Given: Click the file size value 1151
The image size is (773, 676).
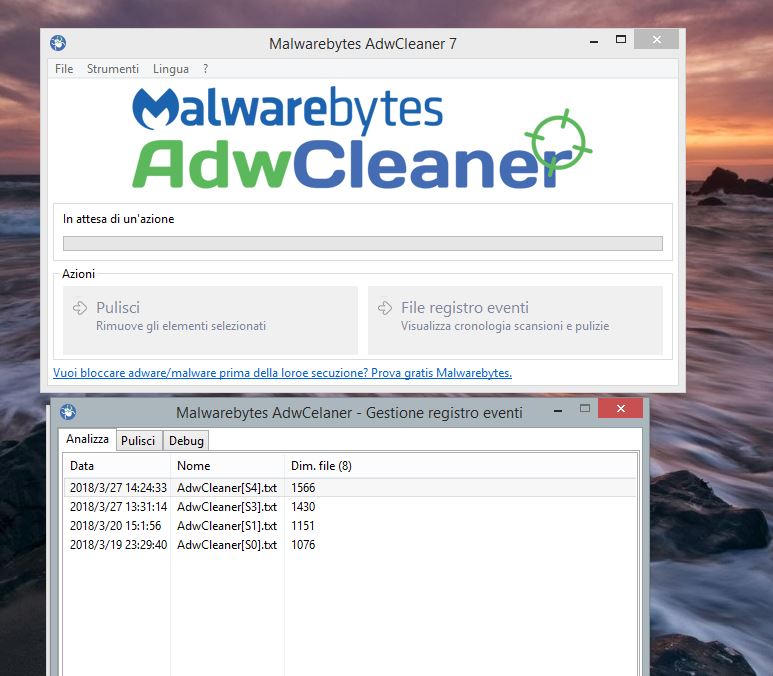Looking at the screenshot, I should click(303, 526).
